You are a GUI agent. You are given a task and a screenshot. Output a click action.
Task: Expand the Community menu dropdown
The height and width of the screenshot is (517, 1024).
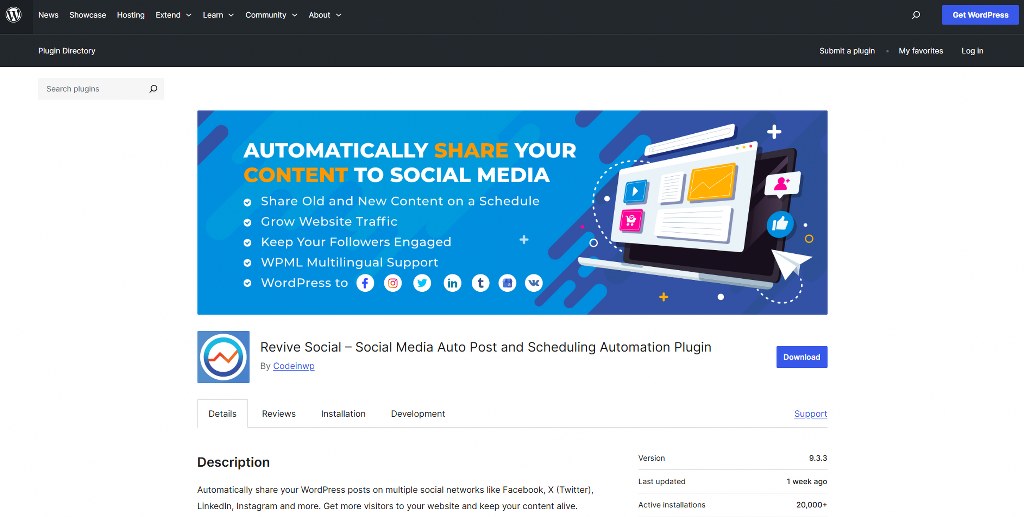pos(271,15)
